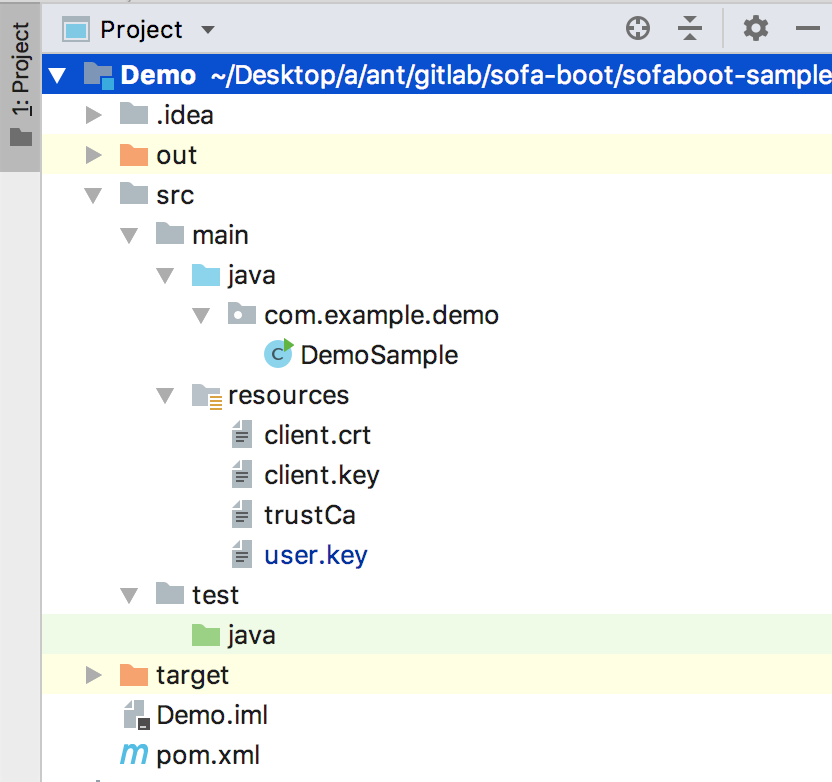The image size is (832, 782).
Task: Collapse the main folder
Action: pyautogui.click(x=129, y=234)
